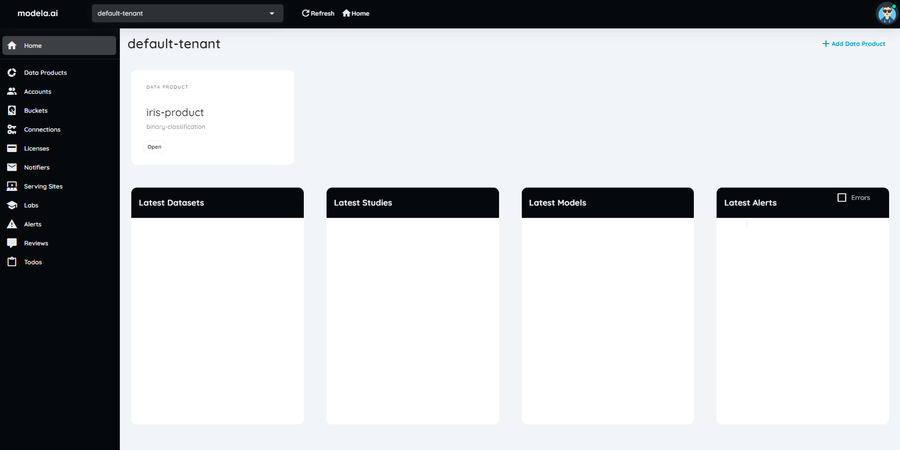Click the Todos clipboard icon
This screenshot has width=900, height=450.
click(x=11, y=262)
